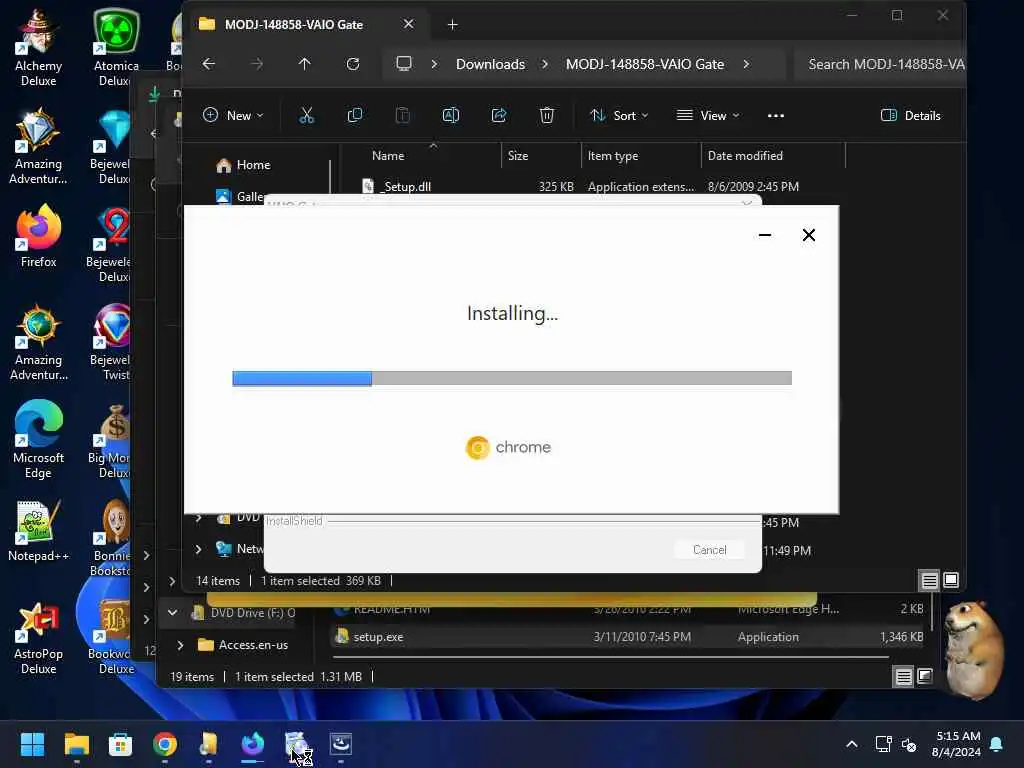Sort files by the Name column

click(388, 155)
